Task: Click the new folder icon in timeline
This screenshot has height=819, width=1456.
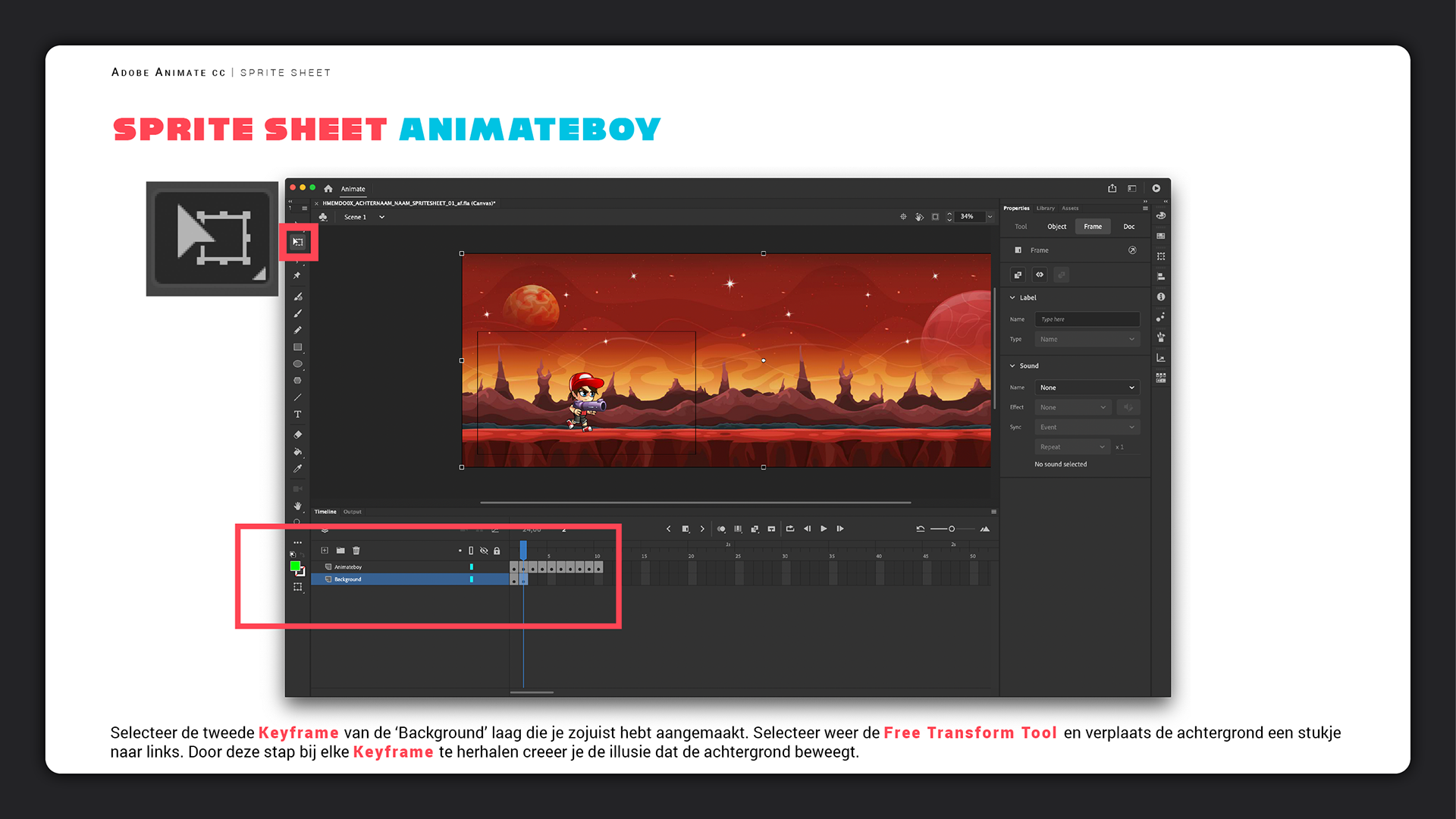Action: (x=340, y=551)
